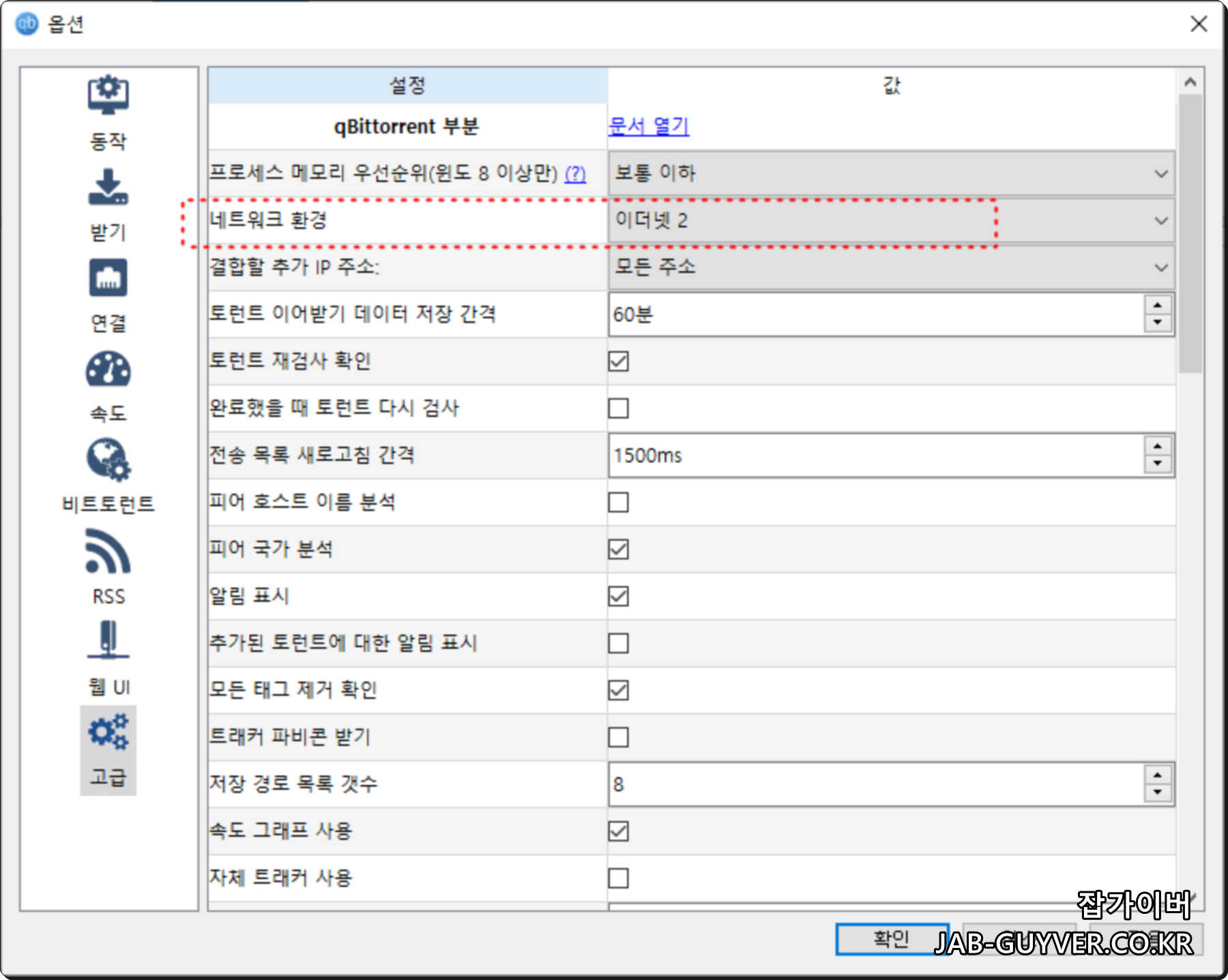Viewport: 1228px width, 980px height.
Task: Open the 받기 (Downloads) settings icon
Action: click(x=108, y=187)
